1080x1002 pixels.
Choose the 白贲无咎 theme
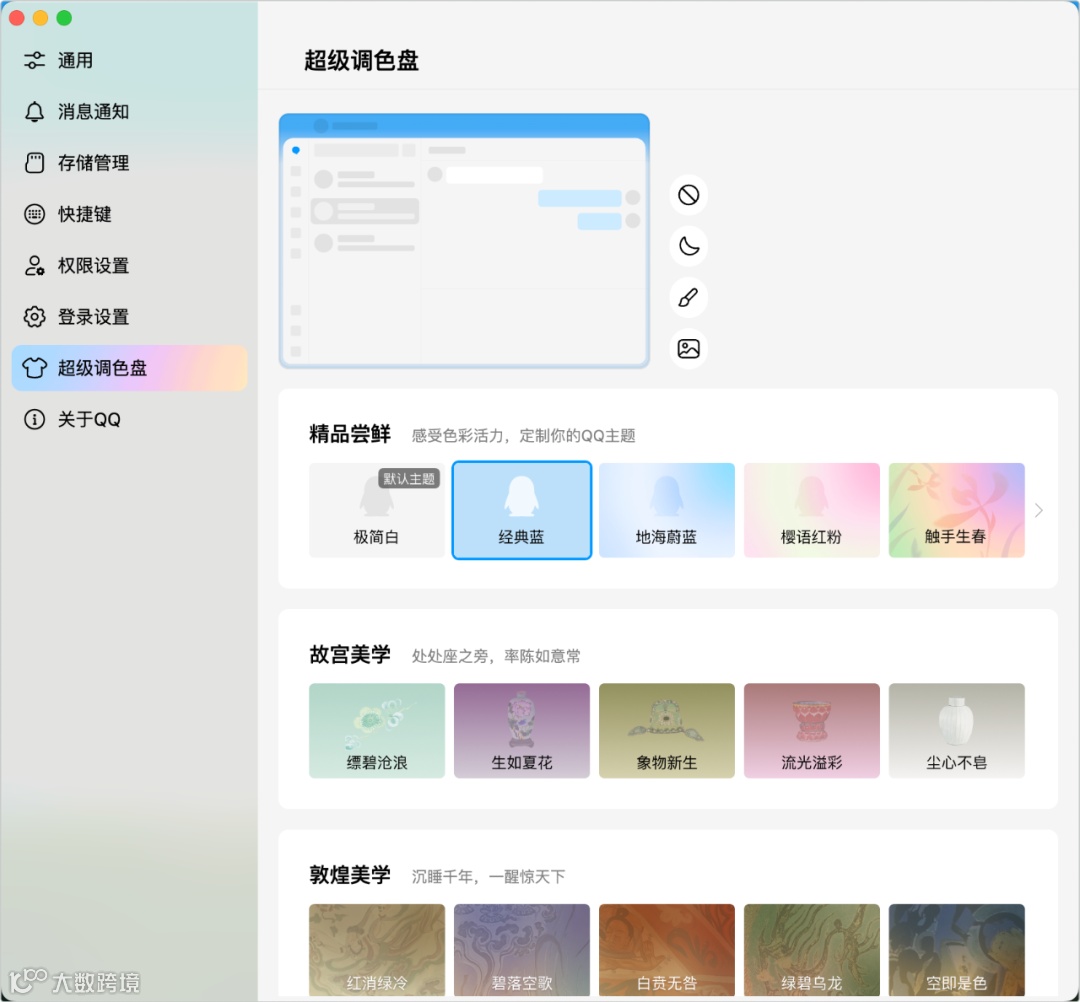[x=667, y=950]
